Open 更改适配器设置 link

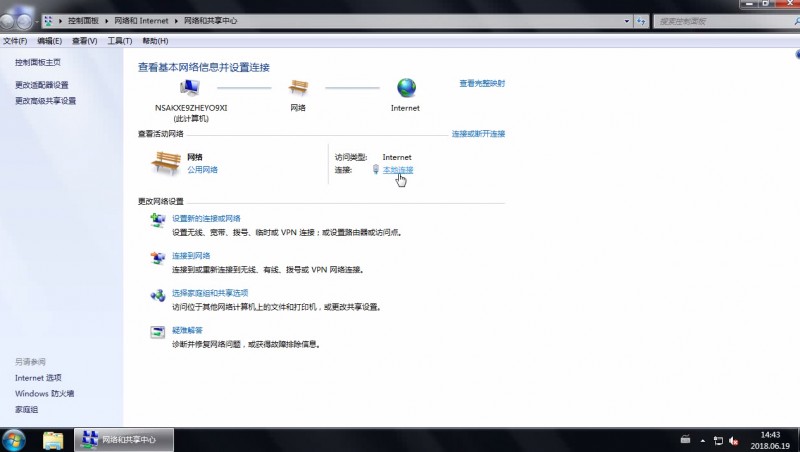(42, 85)
